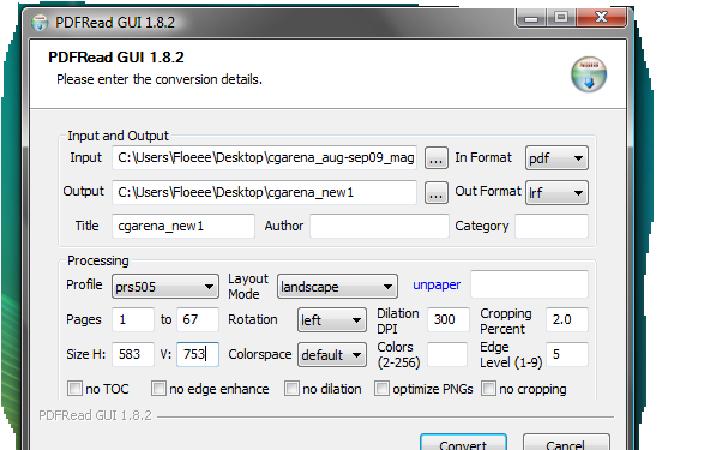Viewport: 720px width, 450px height.
Task: Click the PDFRead title bar app icon
Action: pyautogui.click(x=40, y=22)
